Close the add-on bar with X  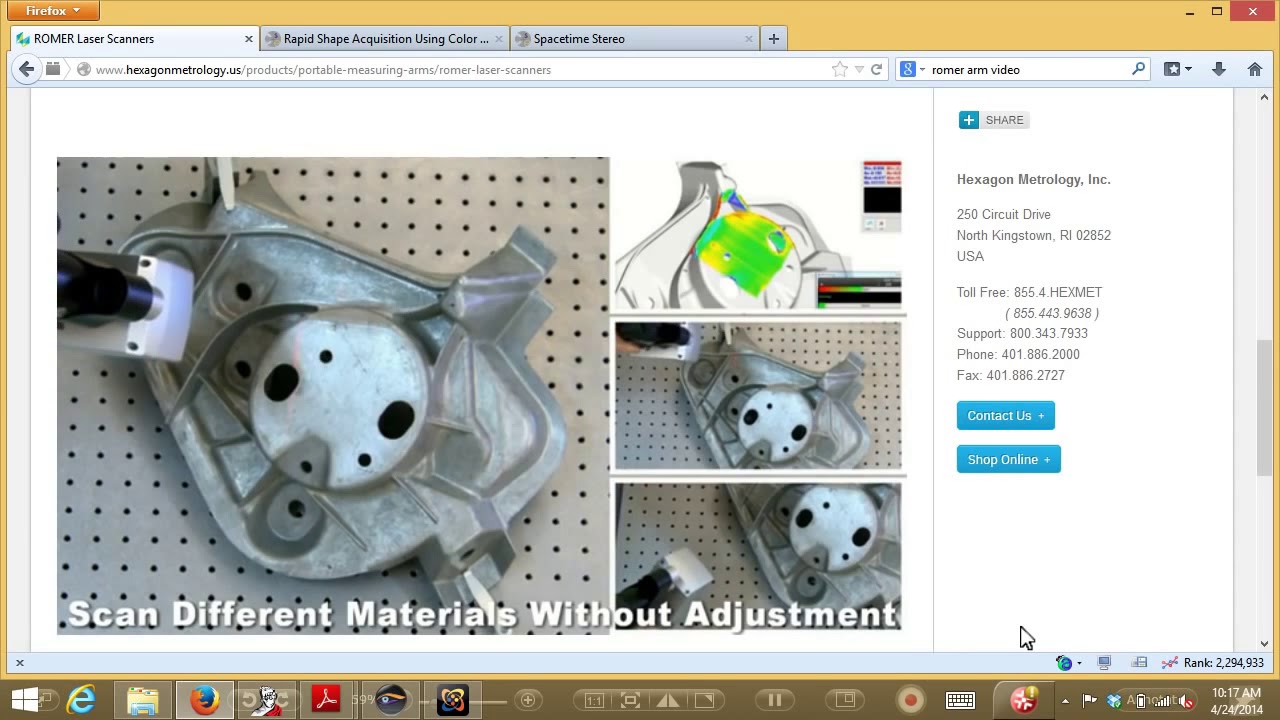(x=19, y=663)
